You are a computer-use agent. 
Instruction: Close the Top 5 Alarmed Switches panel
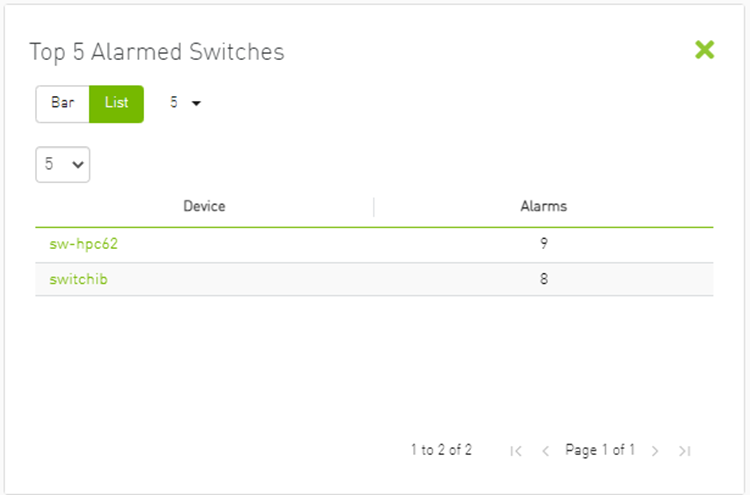point(704,50)
